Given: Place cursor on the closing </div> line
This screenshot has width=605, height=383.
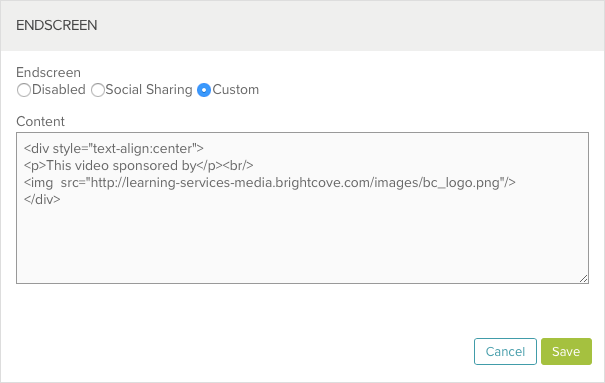Looking at the screenshot, I should pos(42,199).
